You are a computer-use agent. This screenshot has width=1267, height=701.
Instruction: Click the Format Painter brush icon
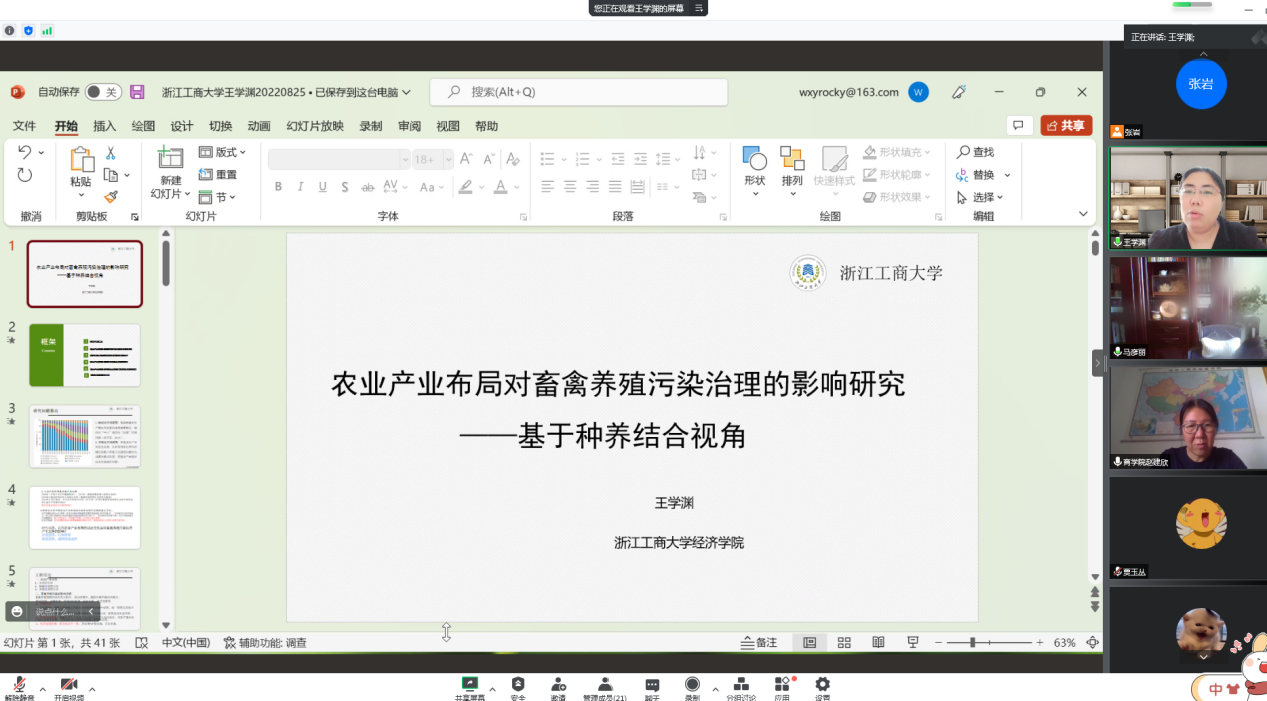(x=111, y=197)
